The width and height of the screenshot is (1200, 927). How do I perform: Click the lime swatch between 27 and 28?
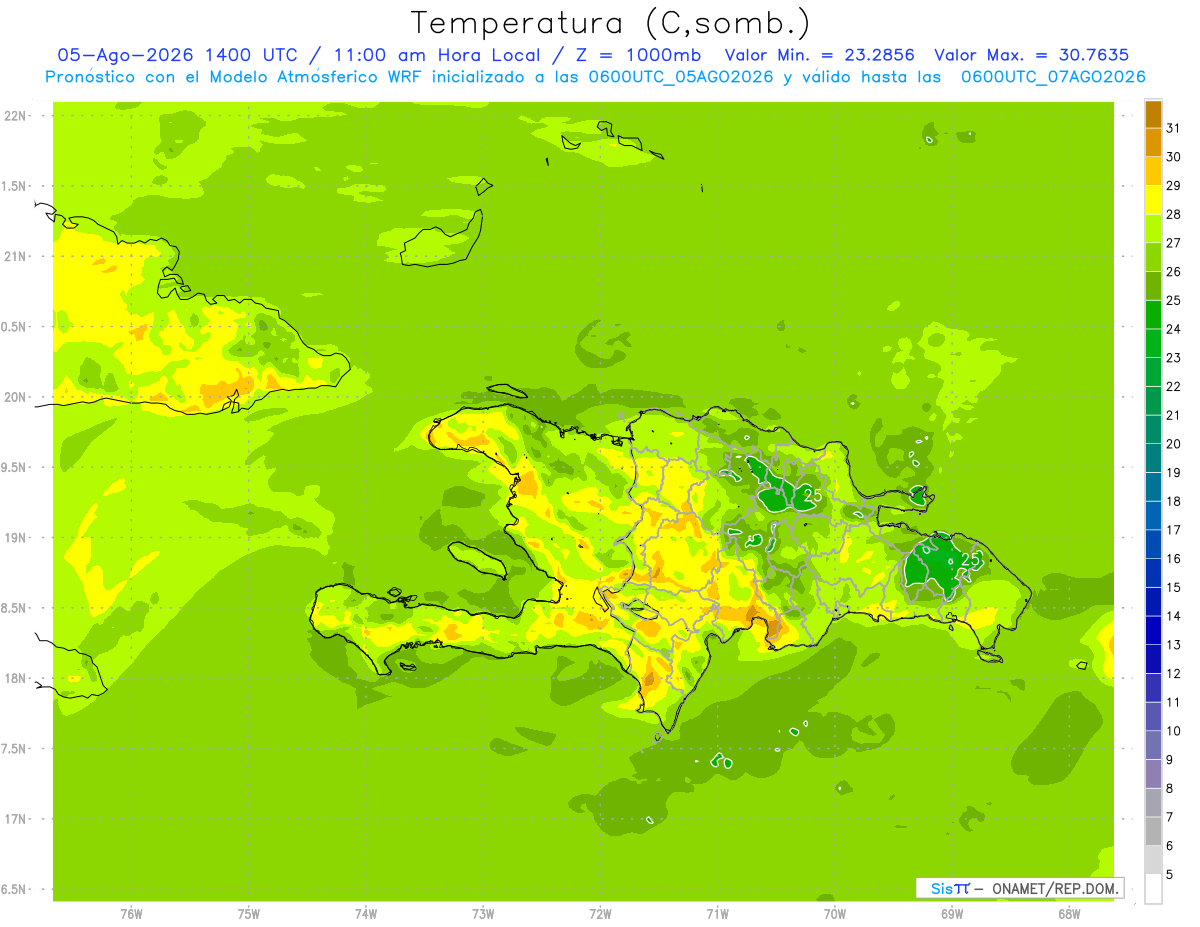point(1153,228)
